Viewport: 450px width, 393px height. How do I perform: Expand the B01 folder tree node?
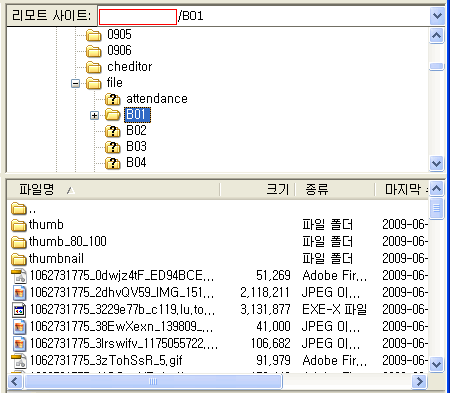[x=95, y=115]
